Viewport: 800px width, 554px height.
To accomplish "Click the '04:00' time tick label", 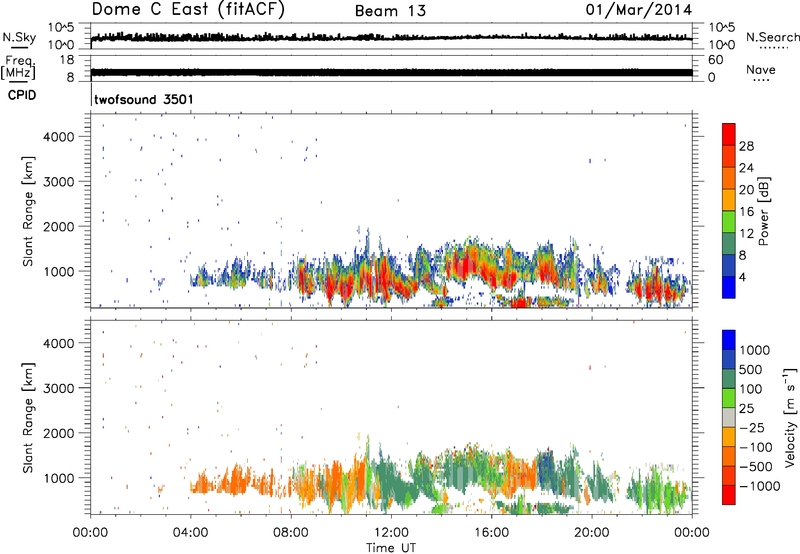I will point(190,533).
